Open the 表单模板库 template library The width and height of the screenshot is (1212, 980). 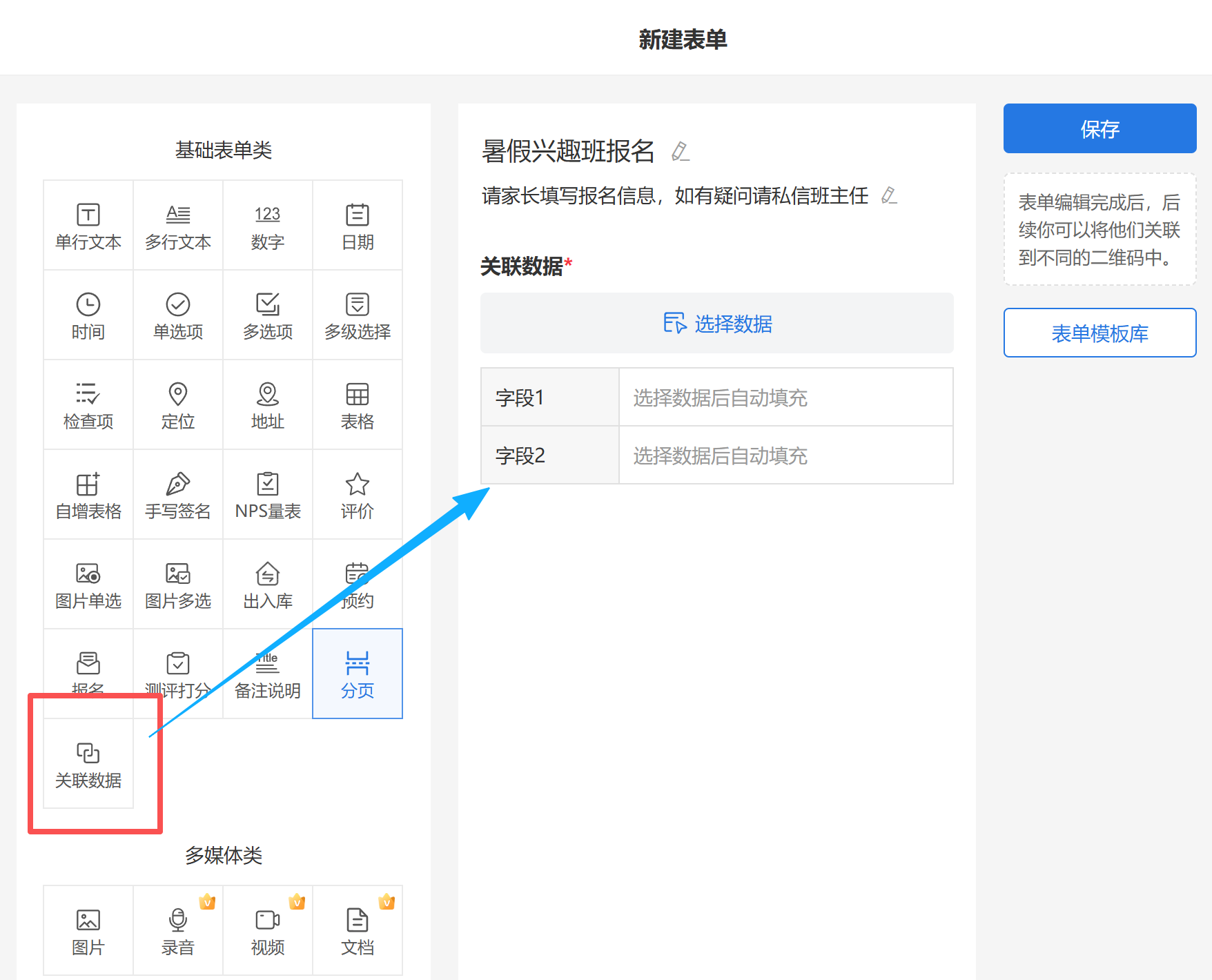pos(1099,333)
